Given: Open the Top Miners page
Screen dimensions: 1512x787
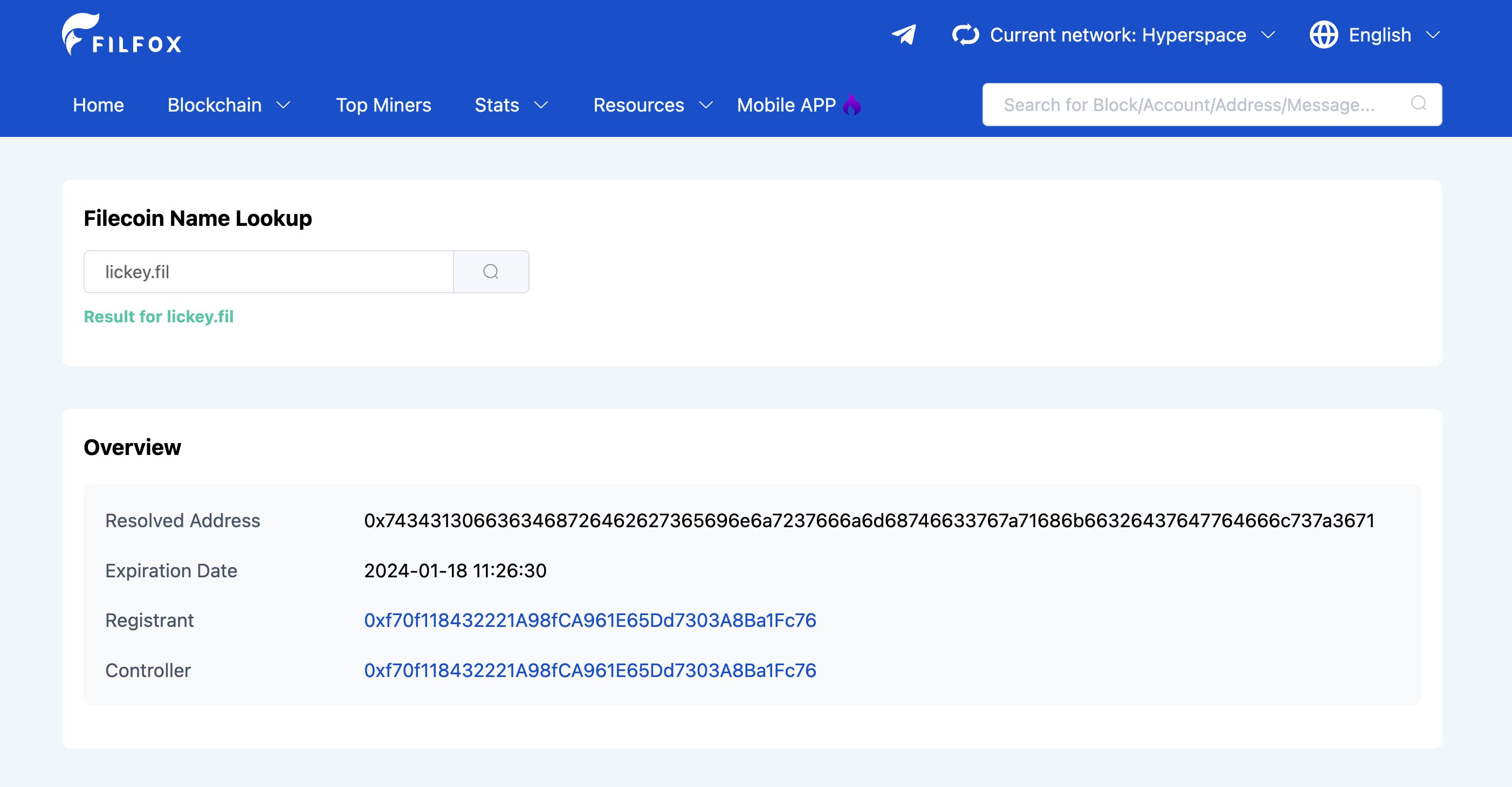Looking at the screenshot, I should (383, 105).
